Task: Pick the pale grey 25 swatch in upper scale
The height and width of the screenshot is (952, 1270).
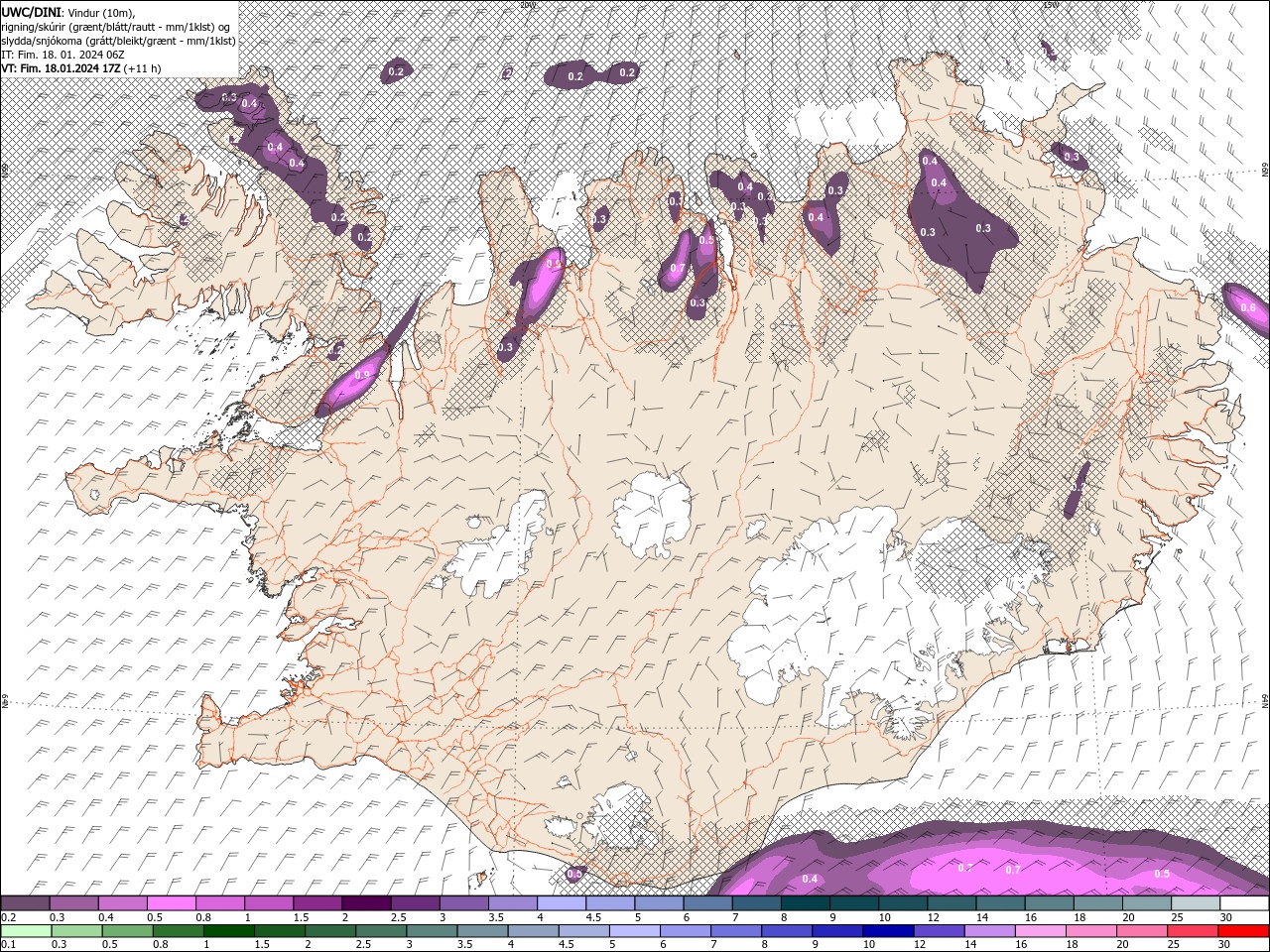Action: 1197,903
